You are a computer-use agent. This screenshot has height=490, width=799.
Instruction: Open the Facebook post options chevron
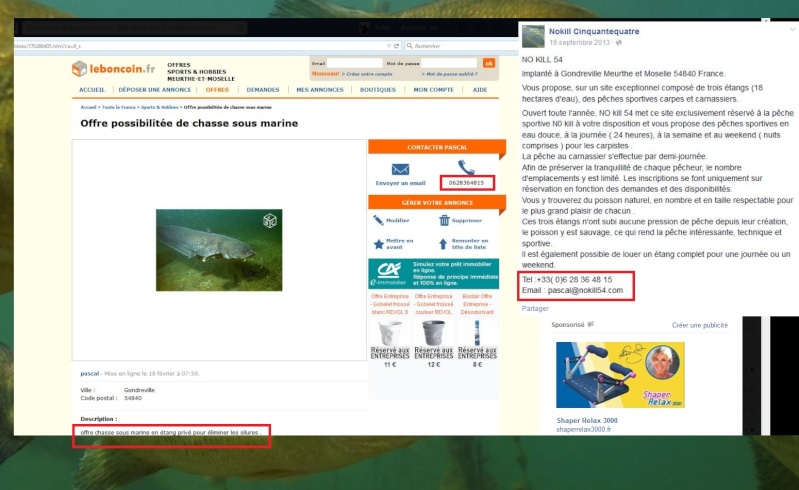coord(792,30)
